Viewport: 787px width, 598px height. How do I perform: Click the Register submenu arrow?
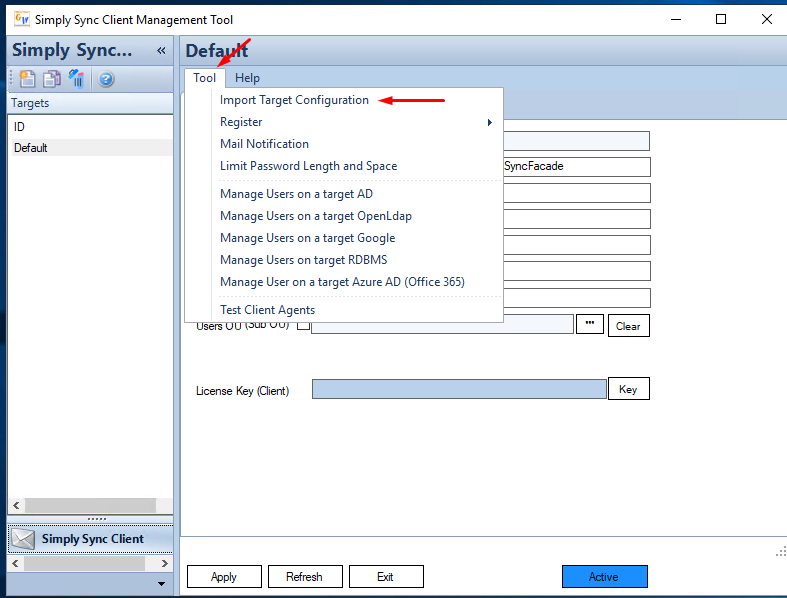pyautogui.click(x=489, y=123)
